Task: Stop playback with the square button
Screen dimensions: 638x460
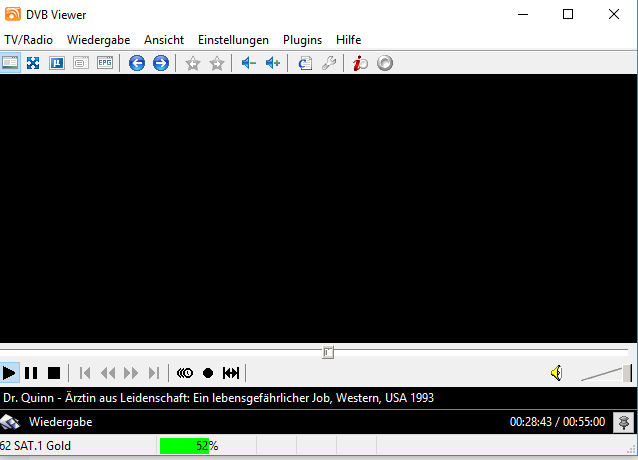Action: pyautogui.click(x=54, y=373)
